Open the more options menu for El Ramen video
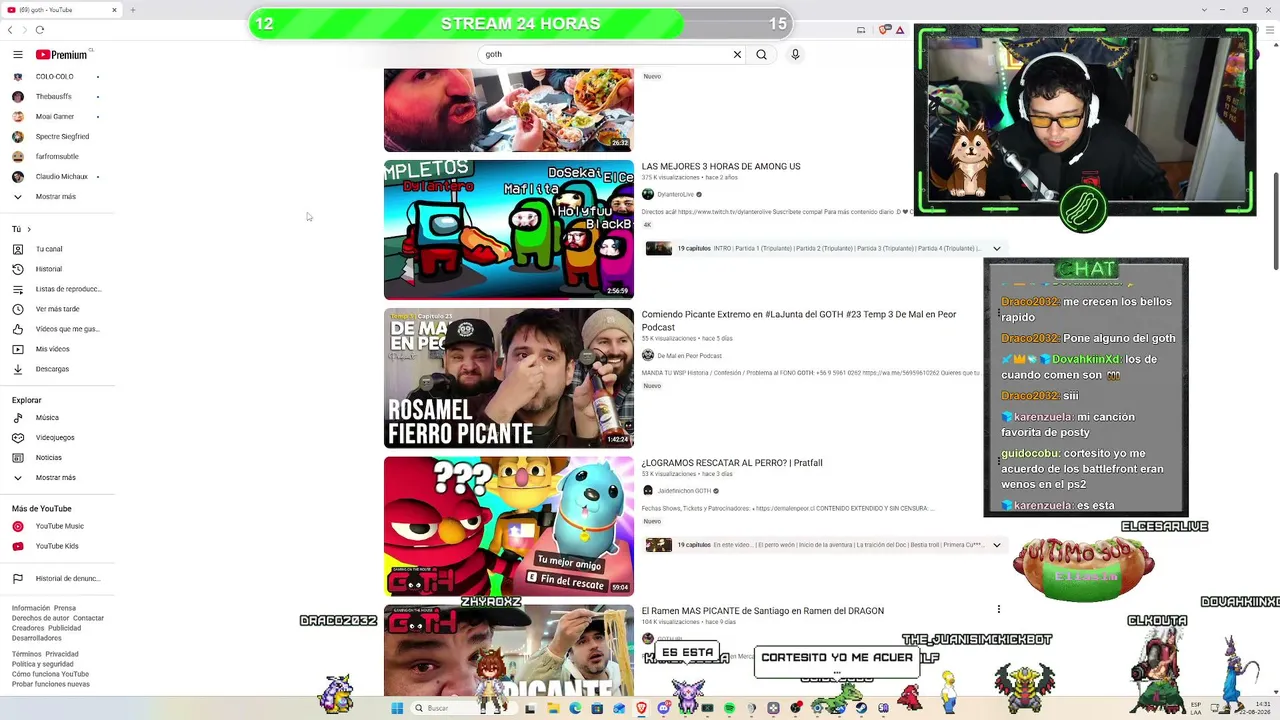The height and width of the screenshot is (720, 1280). [998, 609]
